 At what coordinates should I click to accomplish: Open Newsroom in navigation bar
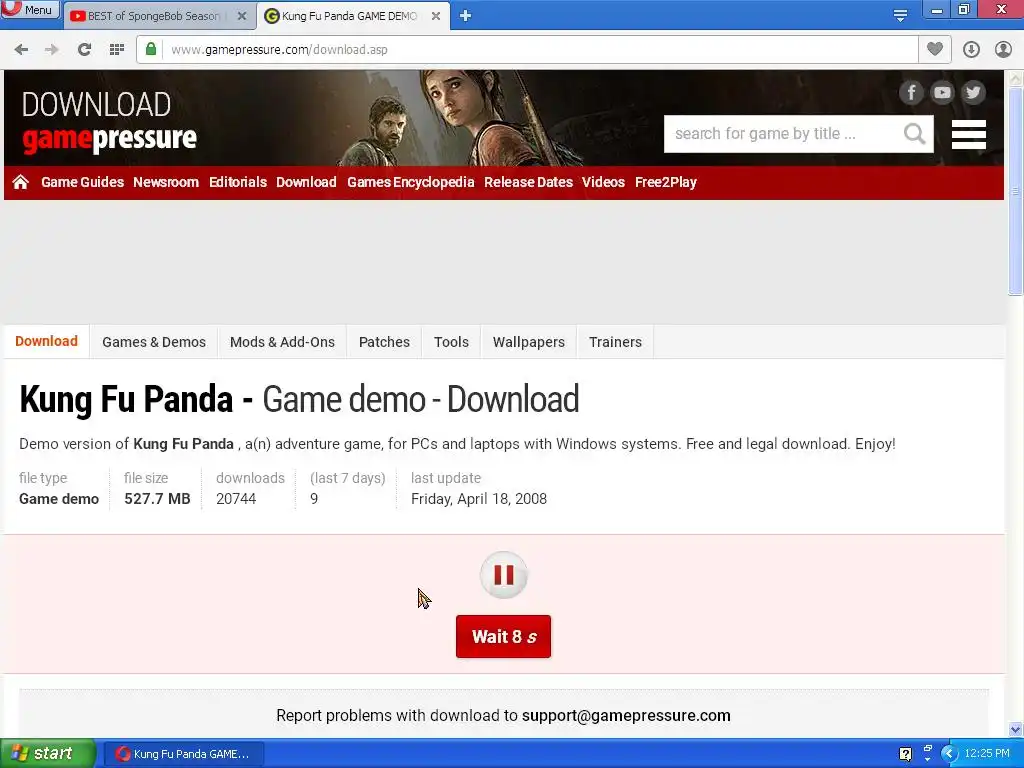pos(166,182)
